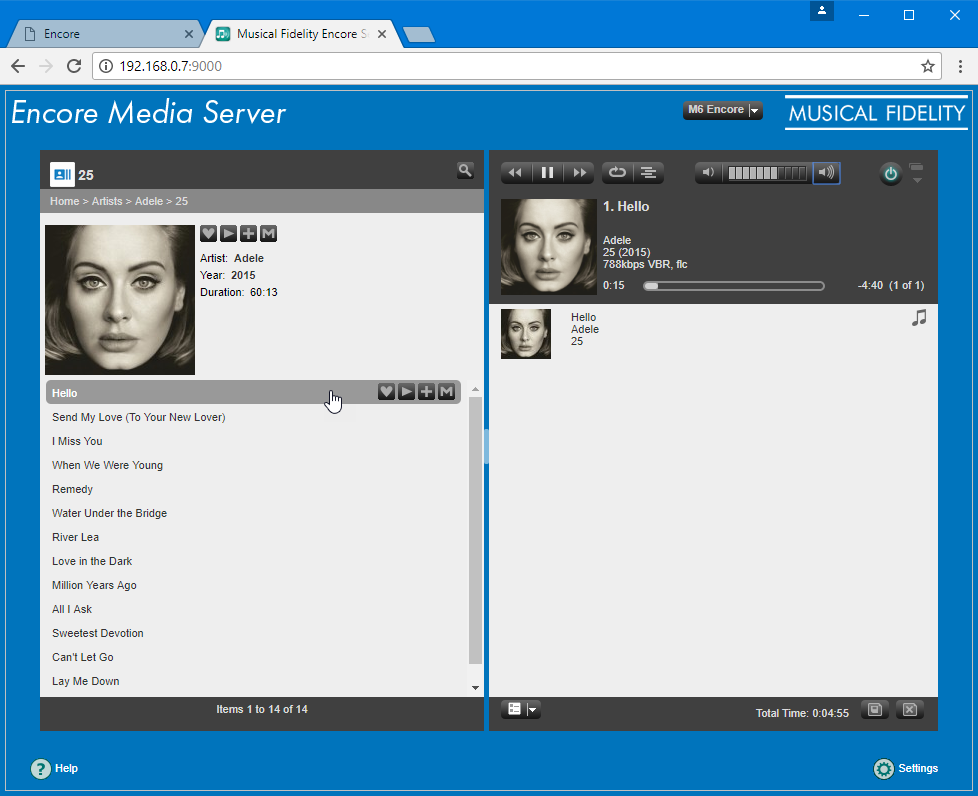Select track All I Ask

(253, 609)
